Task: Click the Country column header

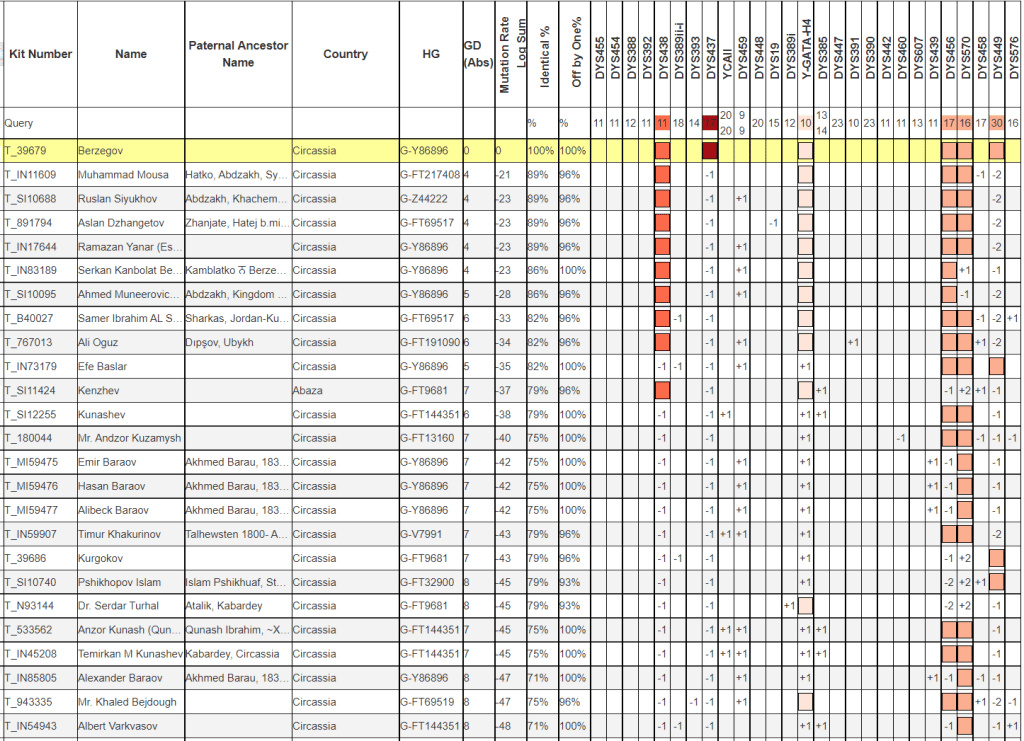Action: 345,54
